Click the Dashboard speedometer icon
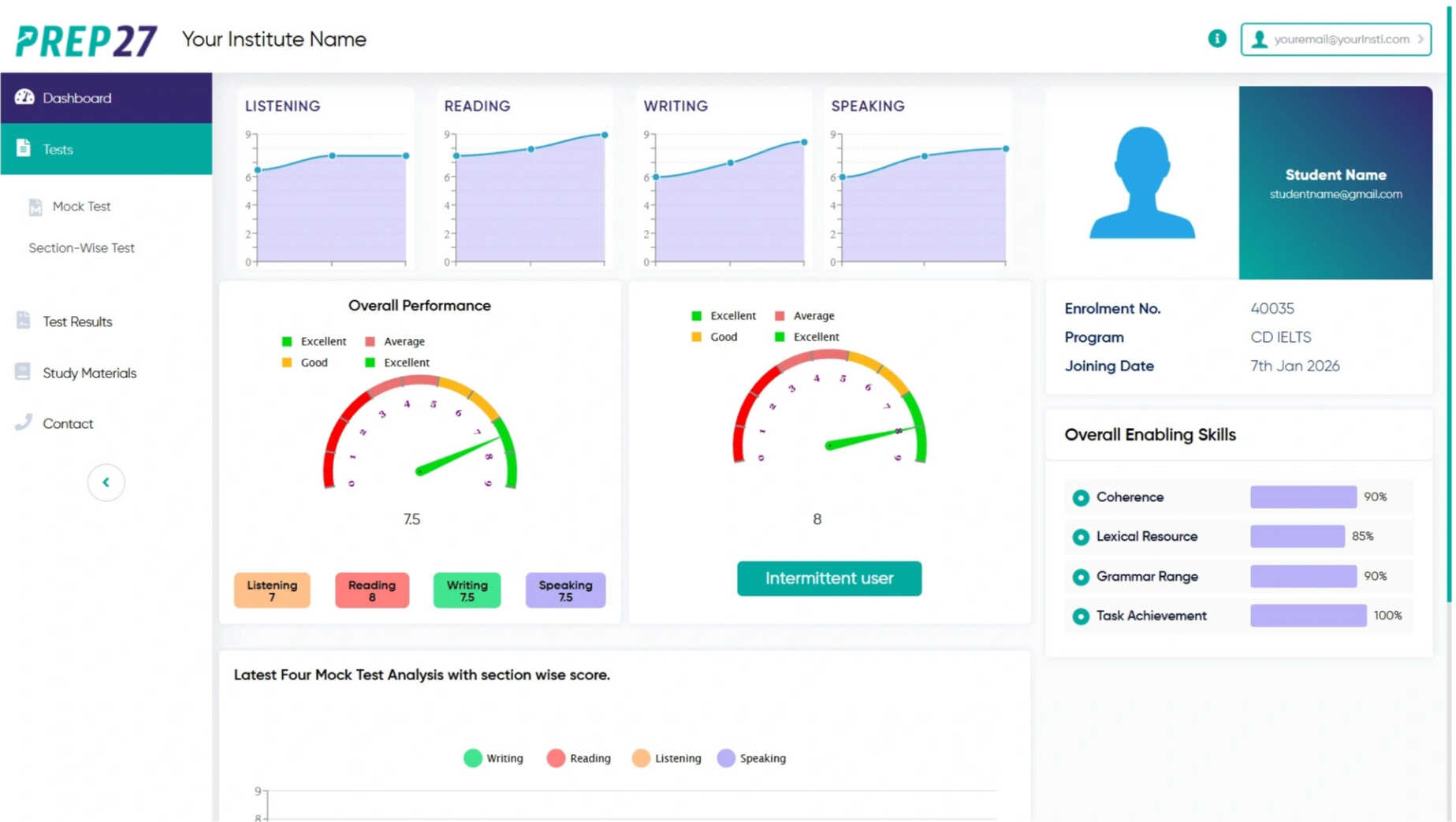Screen dimensions: 1456x822 pyautogui.click(x=24, y=97)
